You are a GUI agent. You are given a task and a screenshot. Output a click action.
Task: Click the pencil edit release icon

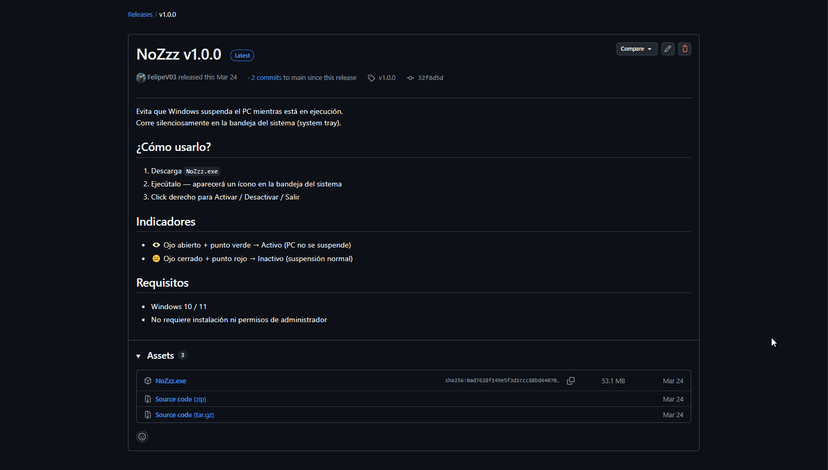667,49
